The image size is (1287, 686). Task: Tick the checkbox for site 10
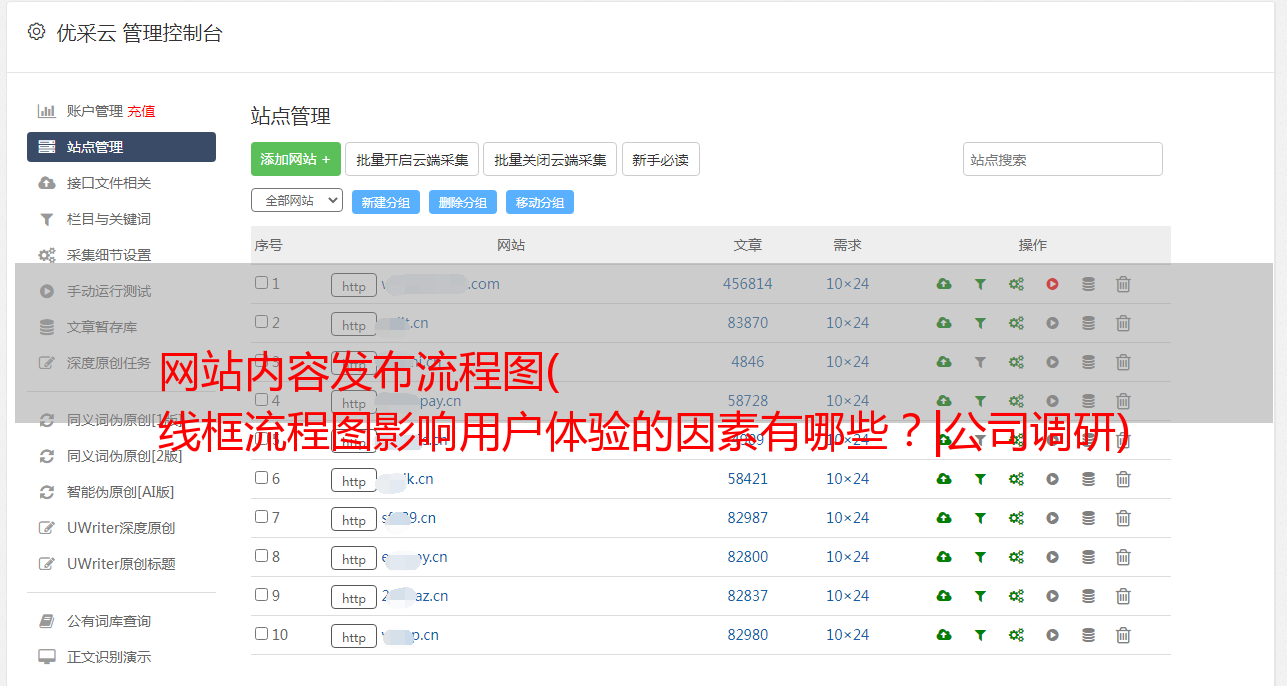tap(261, 634)
